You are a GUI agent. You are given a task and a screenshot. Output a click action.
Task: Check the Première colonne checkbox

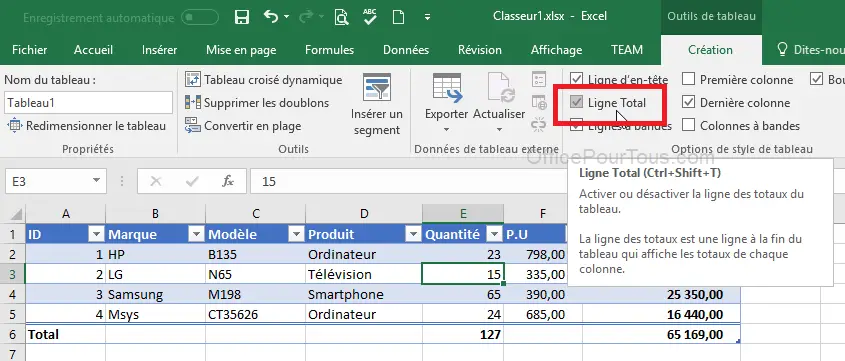[x=688, y=80]
